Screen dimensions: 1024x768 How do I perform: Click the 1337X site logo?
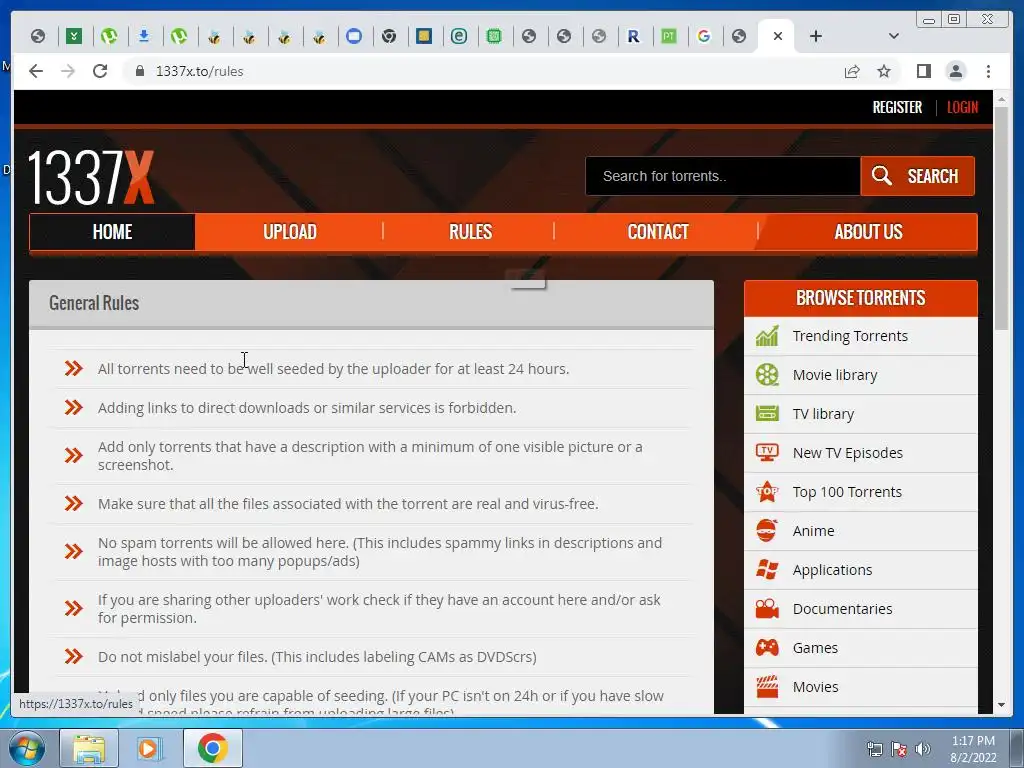[x=91, y=178]
